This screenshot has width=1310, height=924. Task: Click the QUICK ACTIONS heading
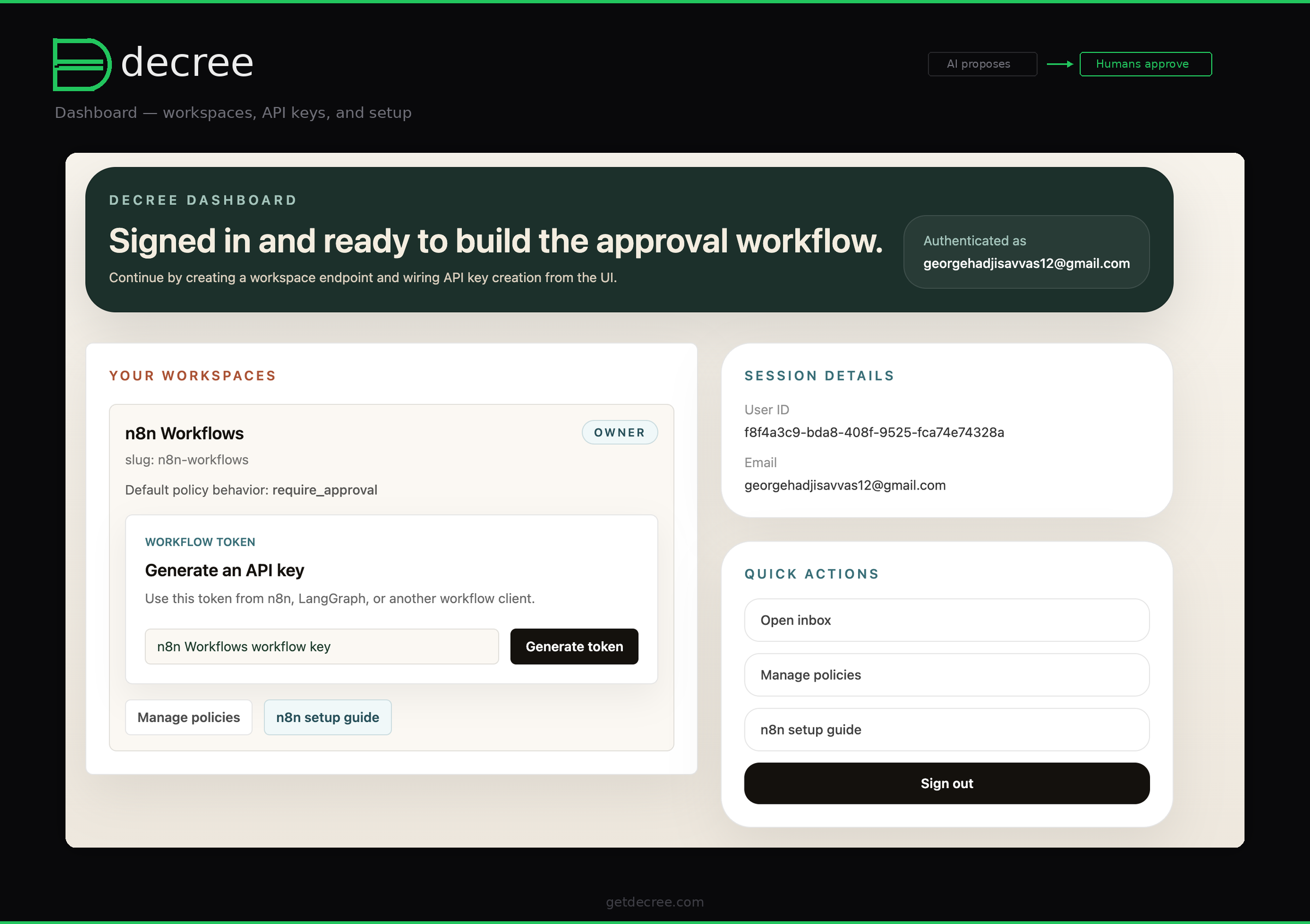coord(811,574)
